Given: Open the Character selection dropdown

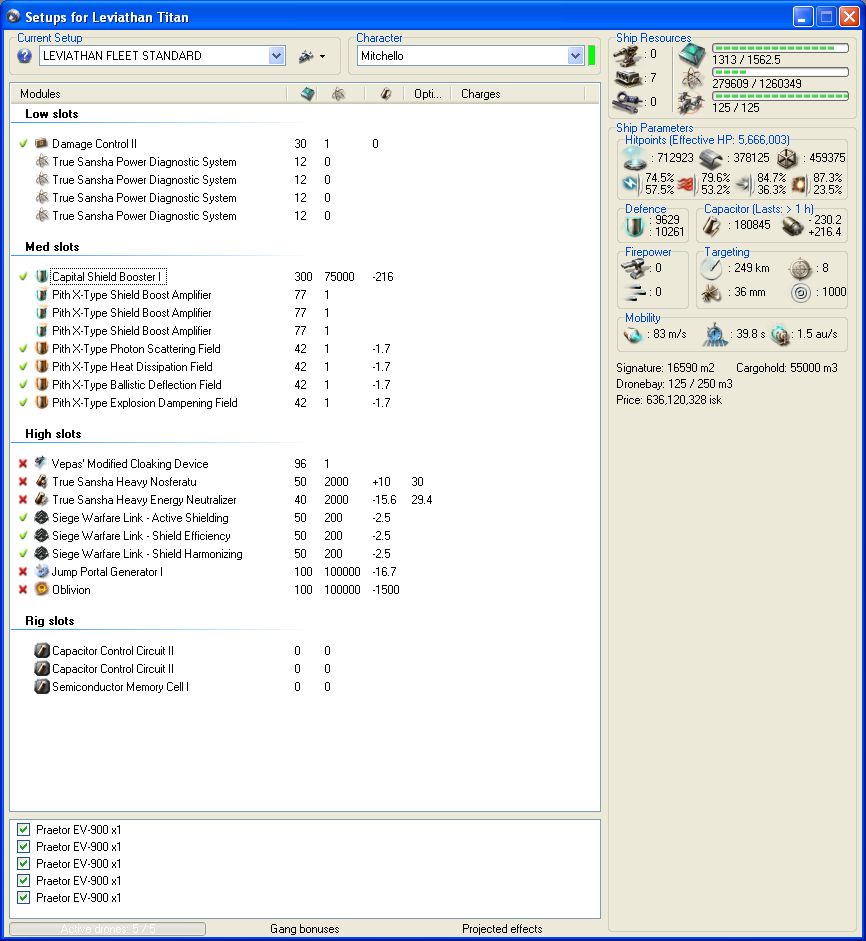Looking at the screenshot, I should (x=575, y=56).
